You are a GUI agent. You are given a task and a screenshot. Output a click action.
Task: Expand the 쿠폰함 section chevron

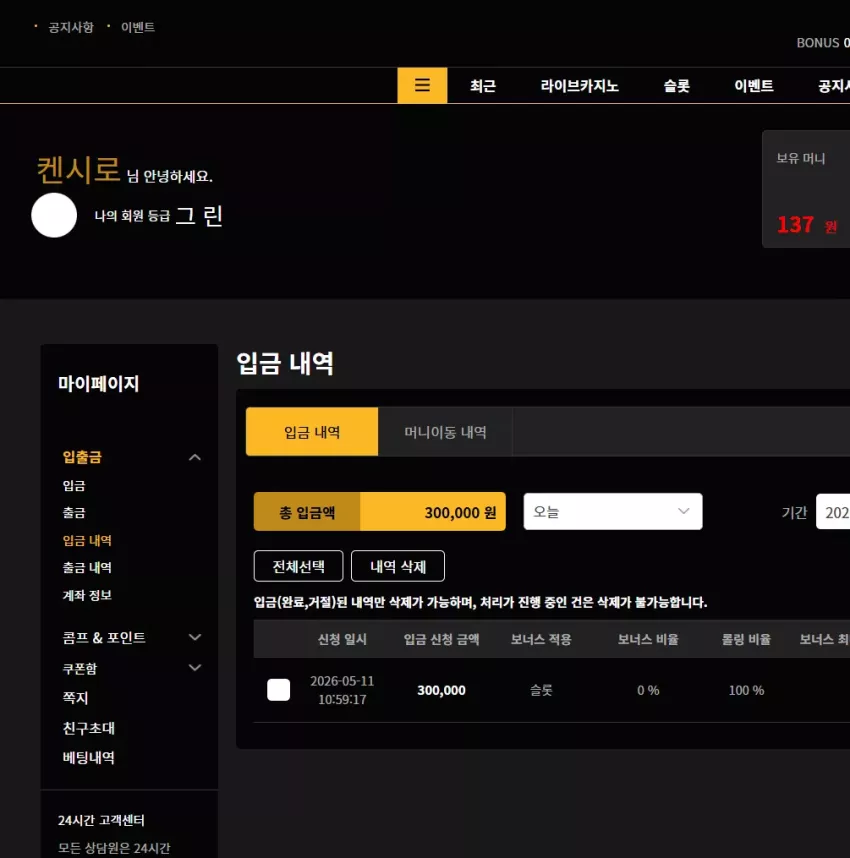click(195, 668)
